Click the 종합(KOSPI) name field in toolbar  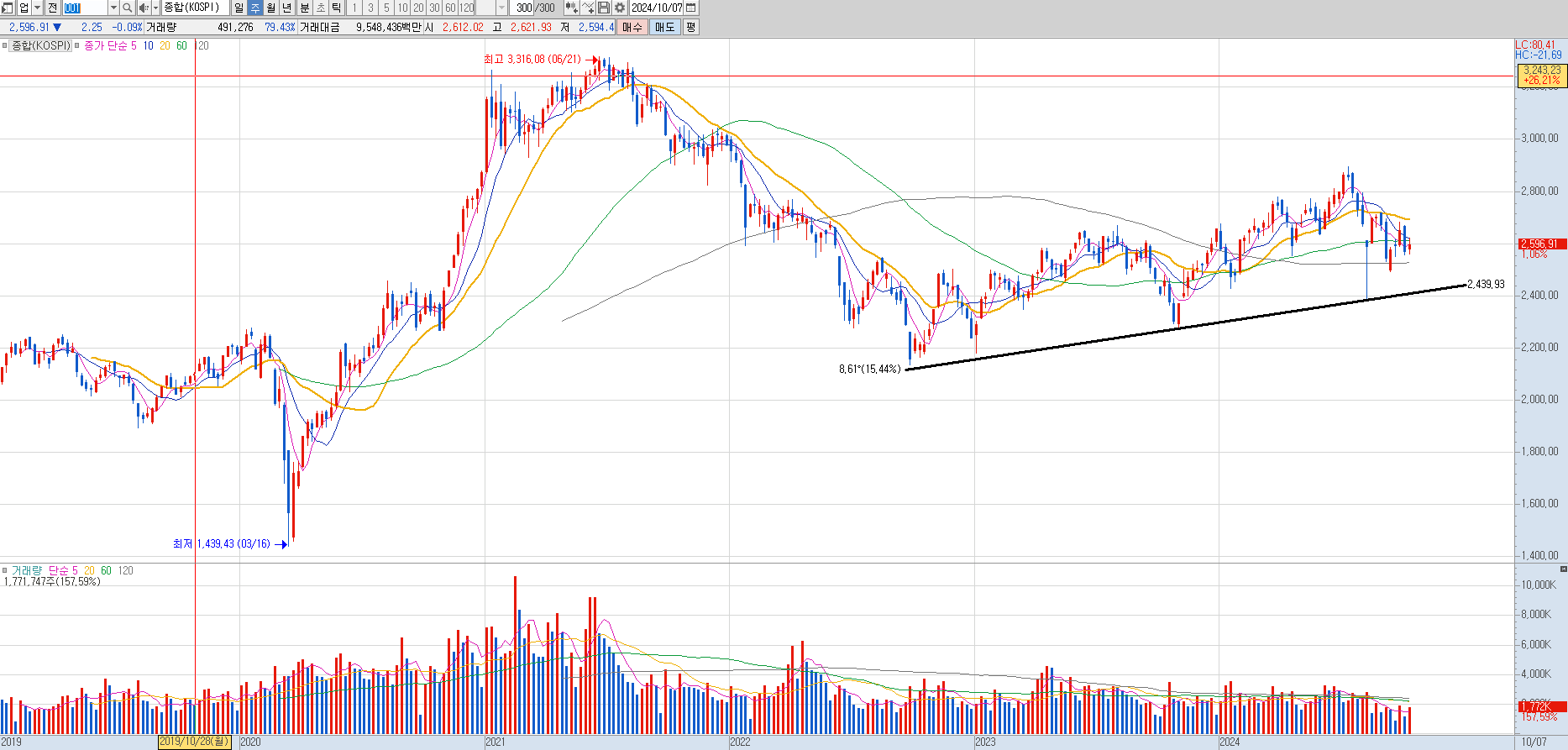pos(195,8)
